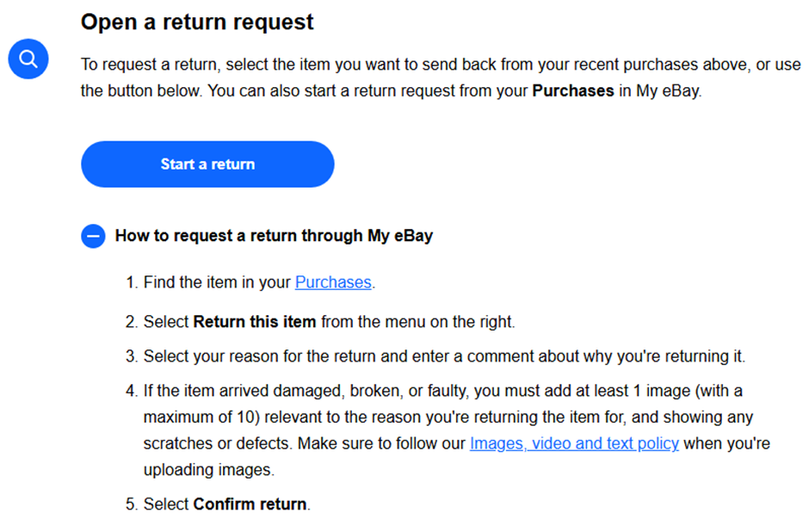Click the bold "Return this item" text
This screenshot has width=809, height=520.
(254, 322)
